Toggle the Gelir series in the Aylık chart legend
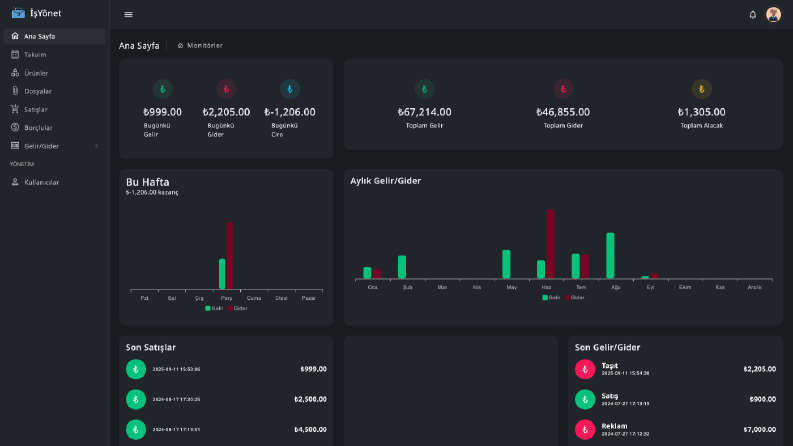The image size is (793, 446). tap(551, 297)
